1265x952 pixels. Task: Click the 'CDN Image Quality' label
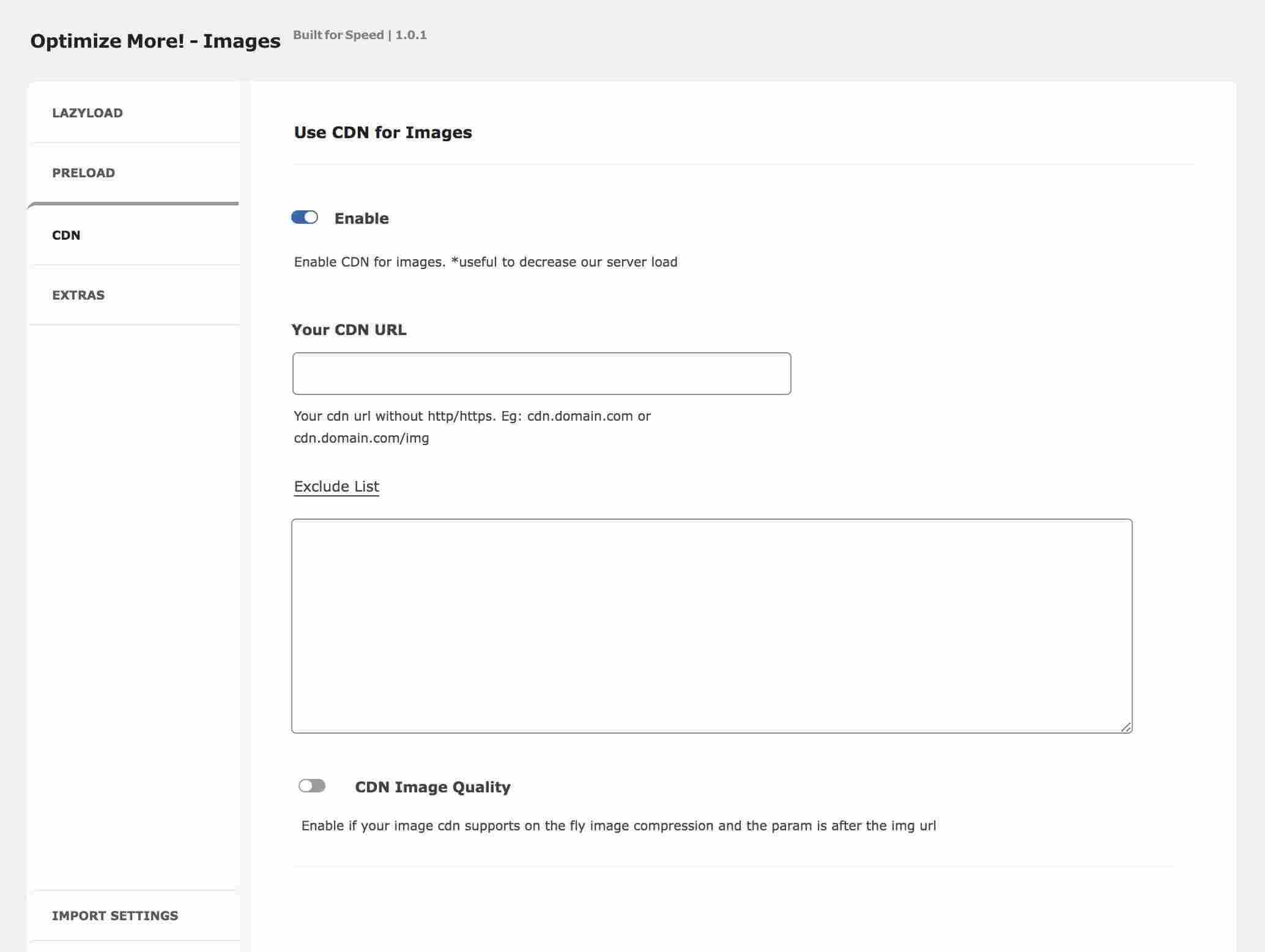432,787
